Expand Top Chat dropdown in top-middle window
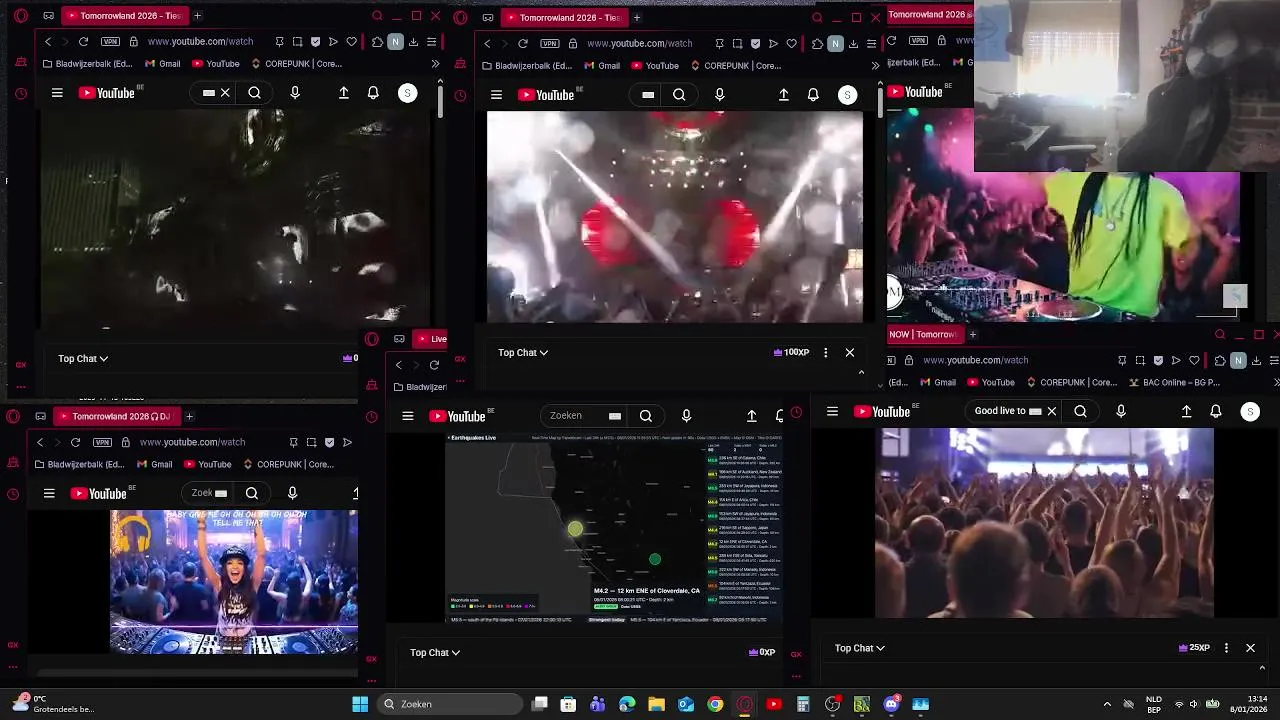Viewport: 1280px width, 720px height. click(523, 352)
